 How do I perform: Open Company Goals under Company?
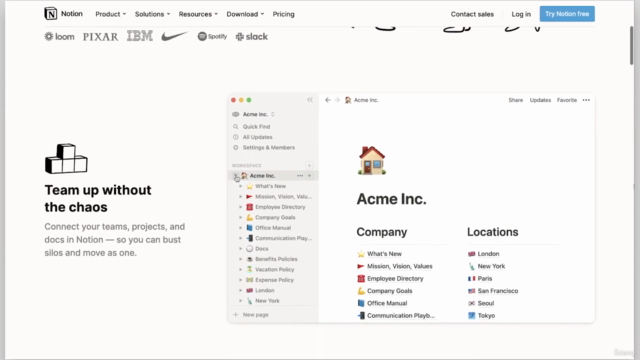point(385,291)
